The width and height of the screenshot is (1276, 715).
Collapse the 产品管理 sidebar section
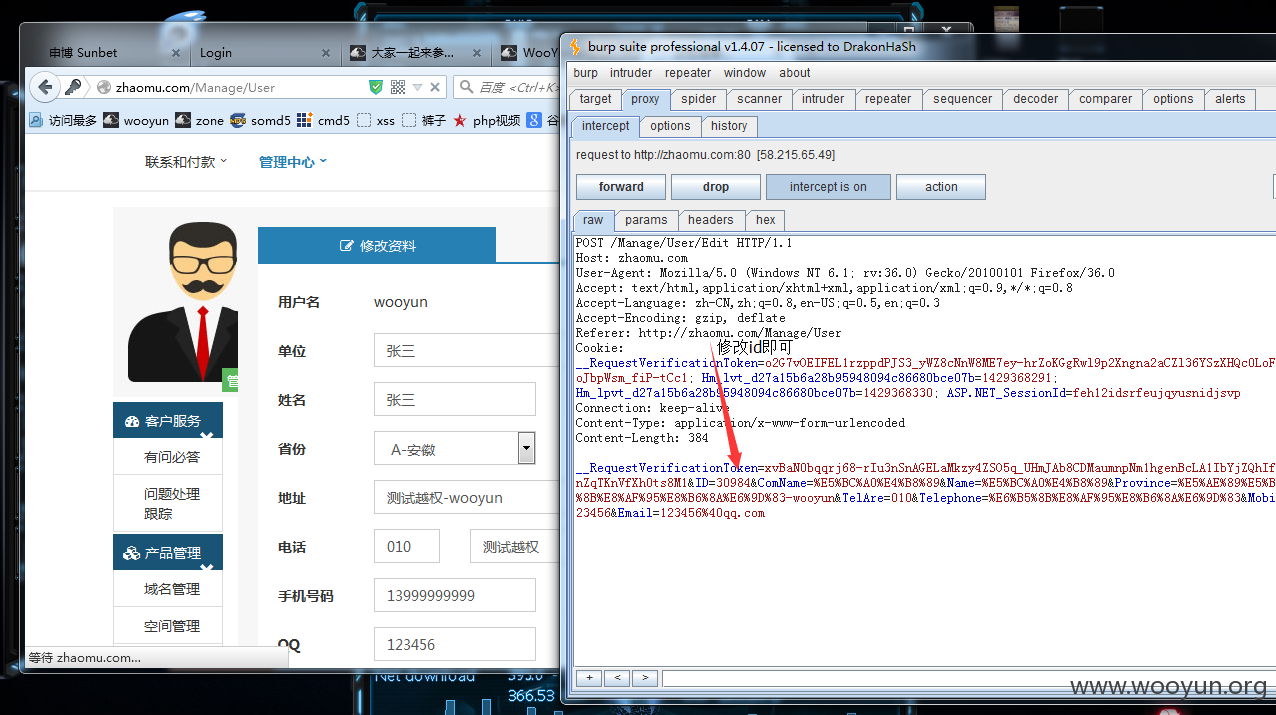point(168,552)
